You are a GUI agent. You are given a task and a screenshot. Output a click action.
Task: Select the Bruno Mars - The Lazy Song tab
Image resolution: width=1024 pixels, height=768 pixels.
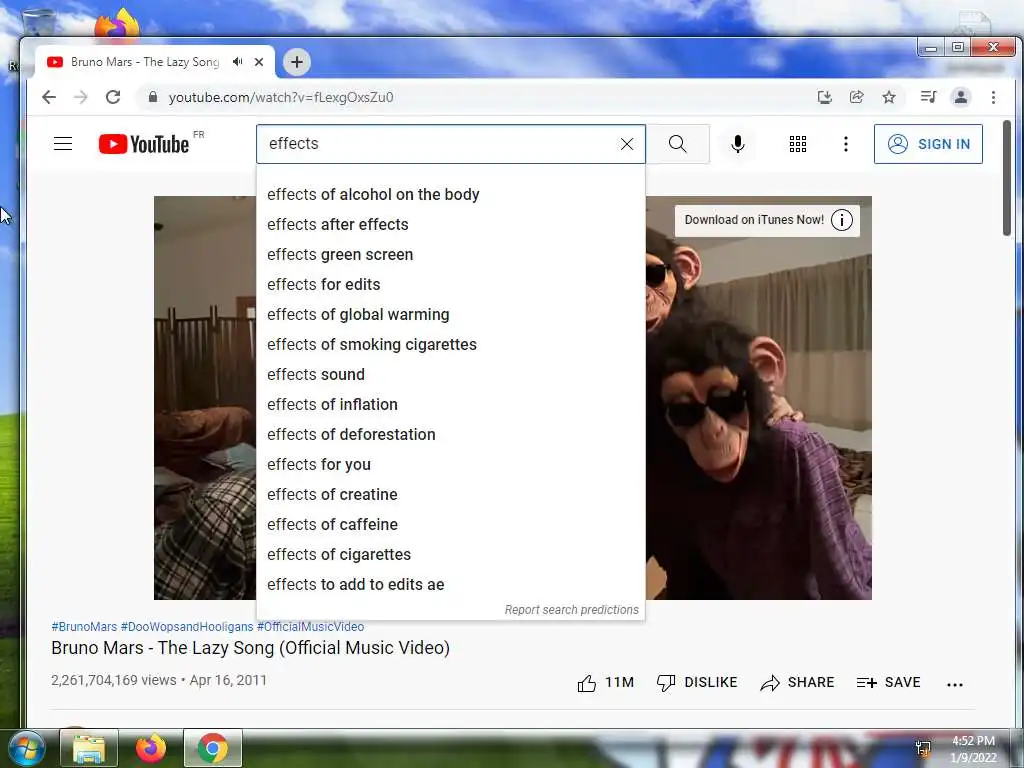click(x=145, y=61)
